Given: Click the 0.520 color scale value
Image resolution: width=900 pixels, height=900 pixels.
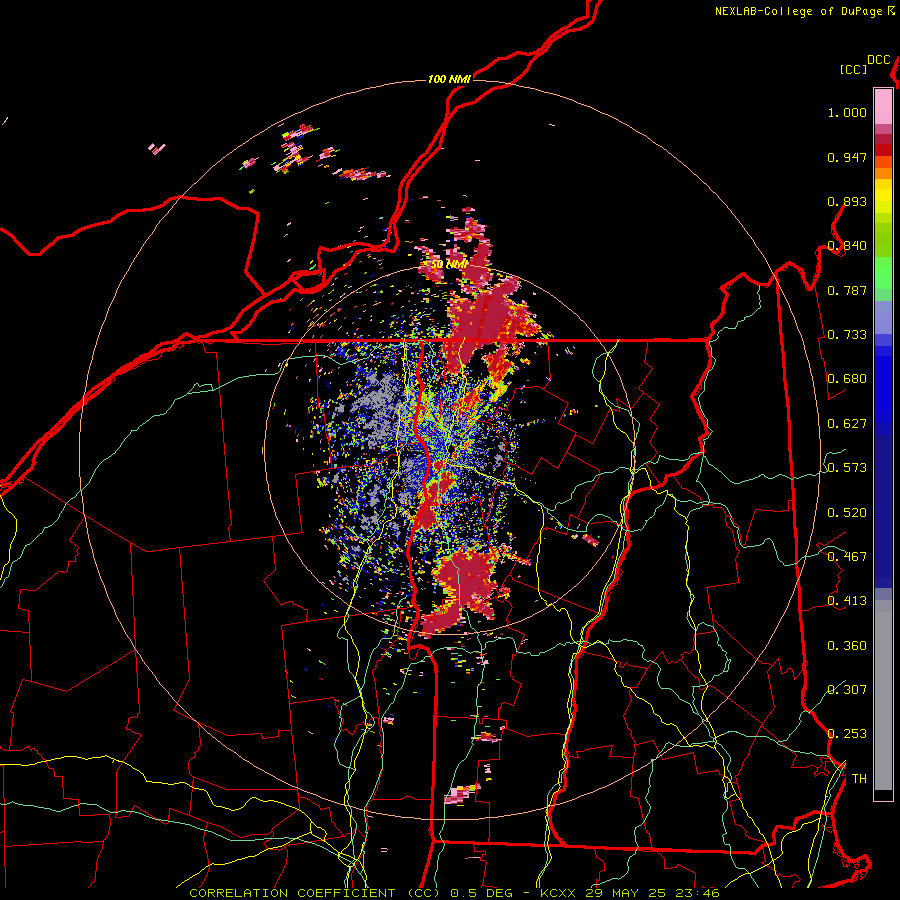Looking at the screenshot, I should tap(847, 513).
